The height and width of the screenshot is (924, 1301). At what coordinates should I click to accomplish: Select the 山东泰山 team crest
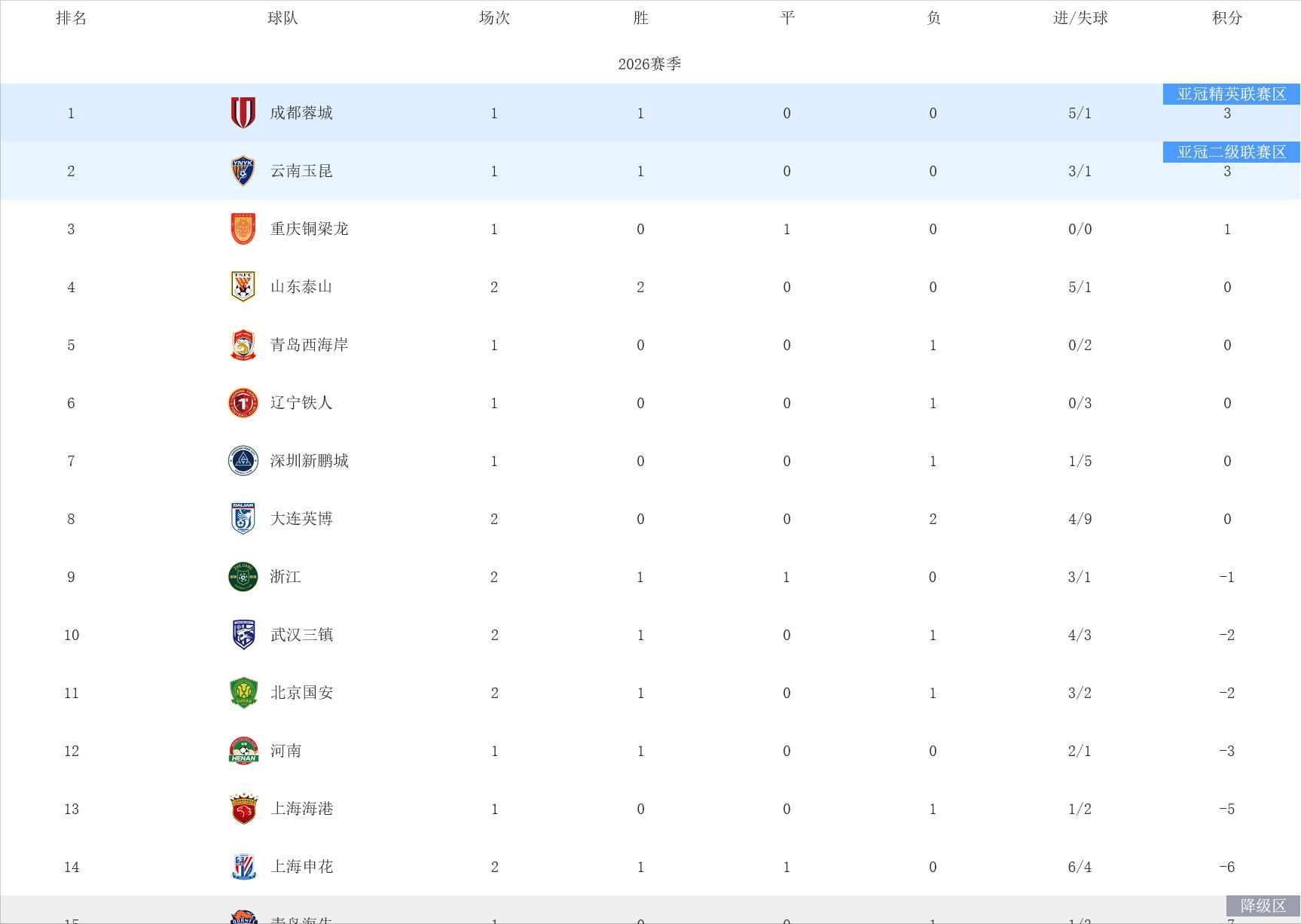243,287
